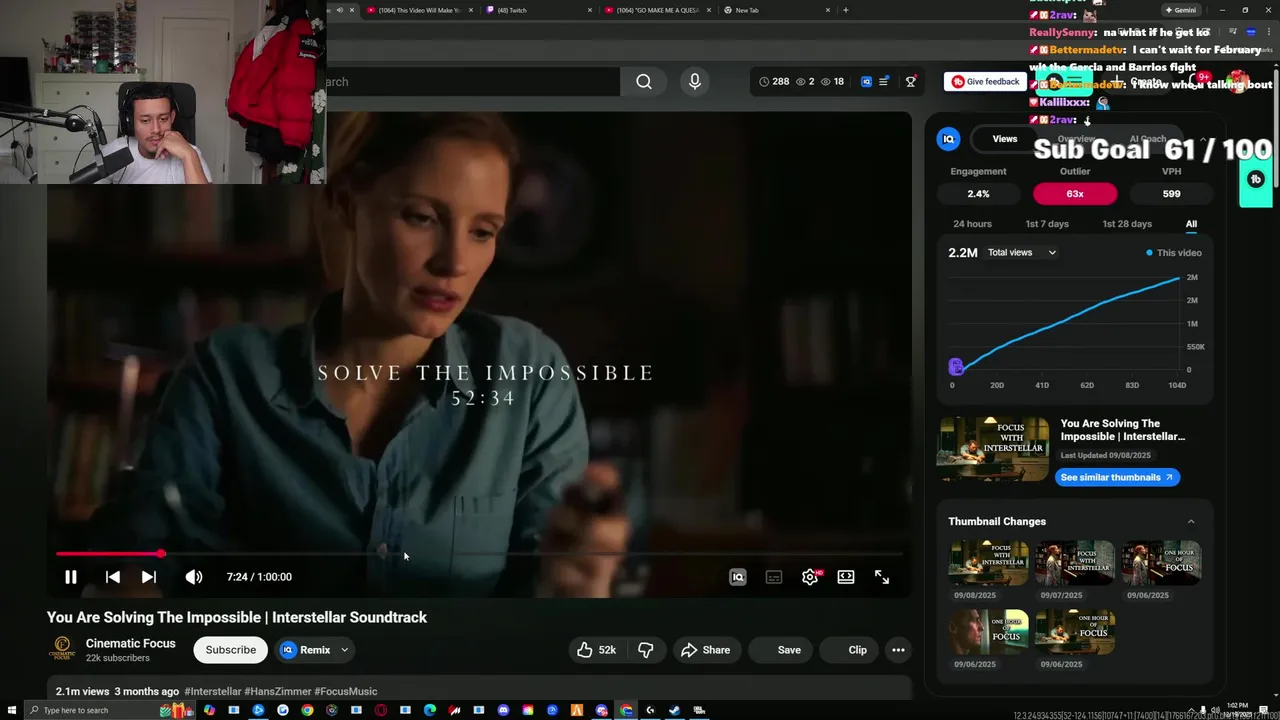Screen dimensions: 1280x720
Task: Skip to the previous video
Action: pyautogui.click(x=113, y=577)
